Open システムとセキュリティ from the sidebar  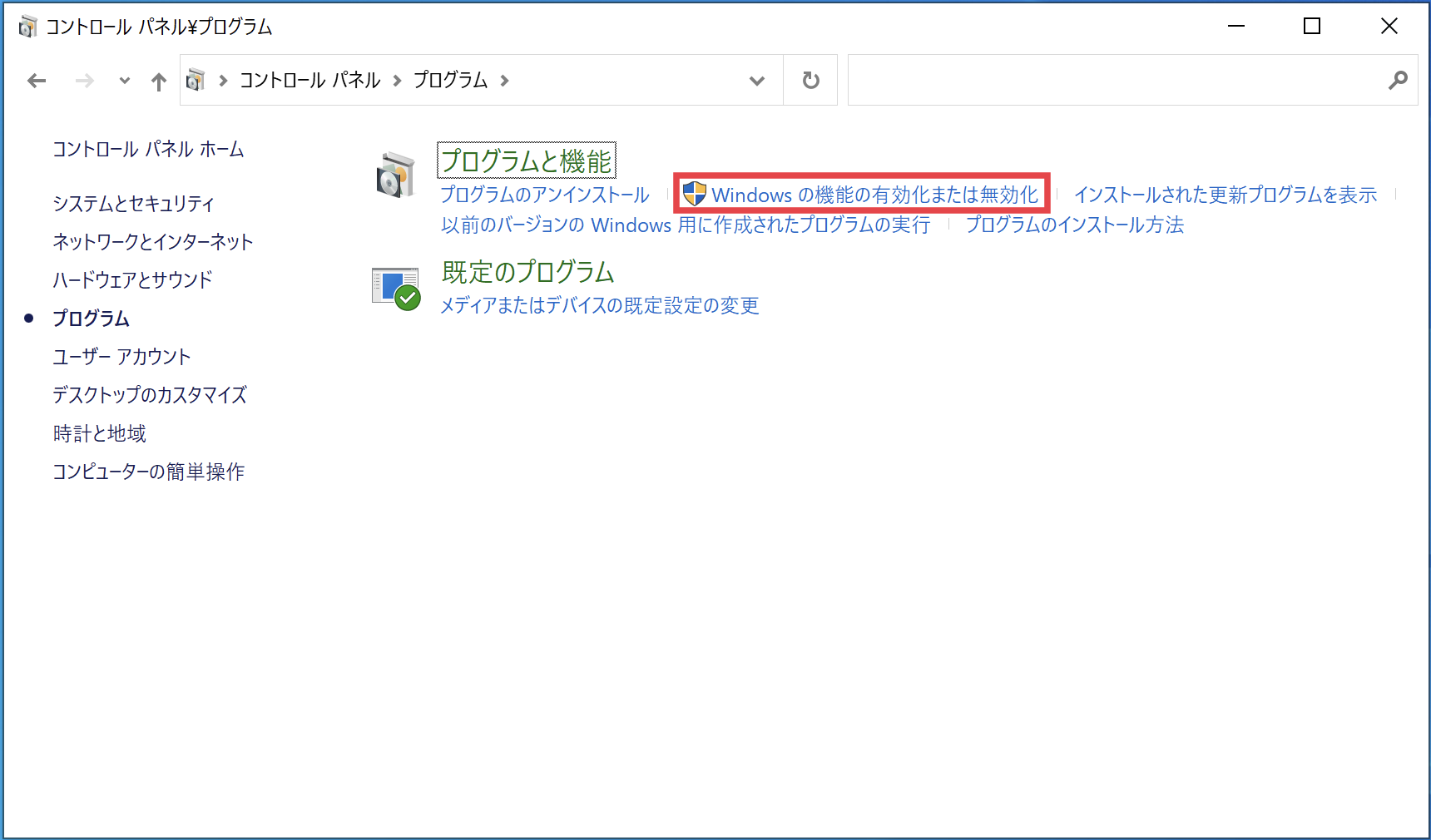(x=133, y=203)
